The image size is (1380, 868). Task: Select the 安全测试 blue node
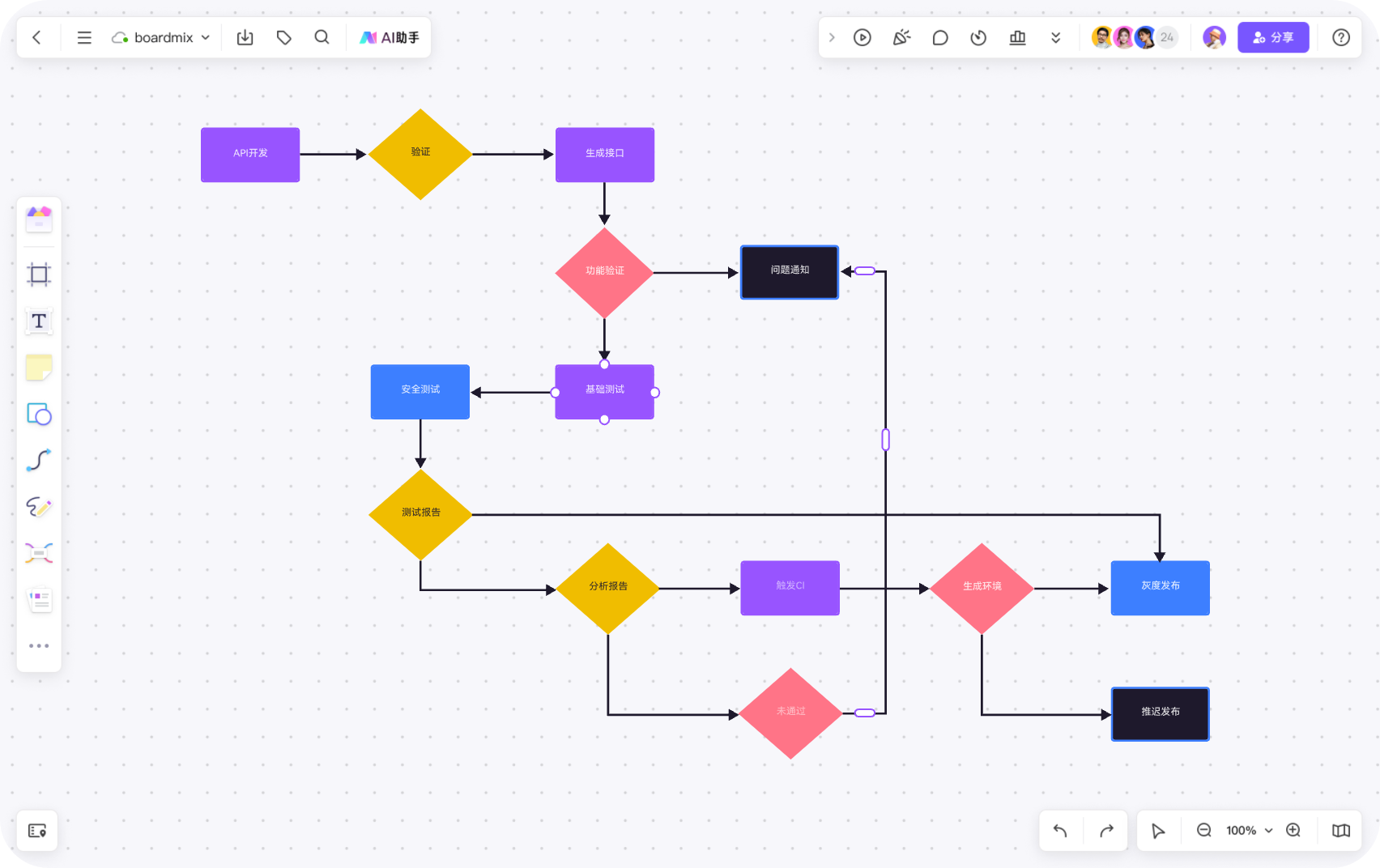(x=420, y=392)
